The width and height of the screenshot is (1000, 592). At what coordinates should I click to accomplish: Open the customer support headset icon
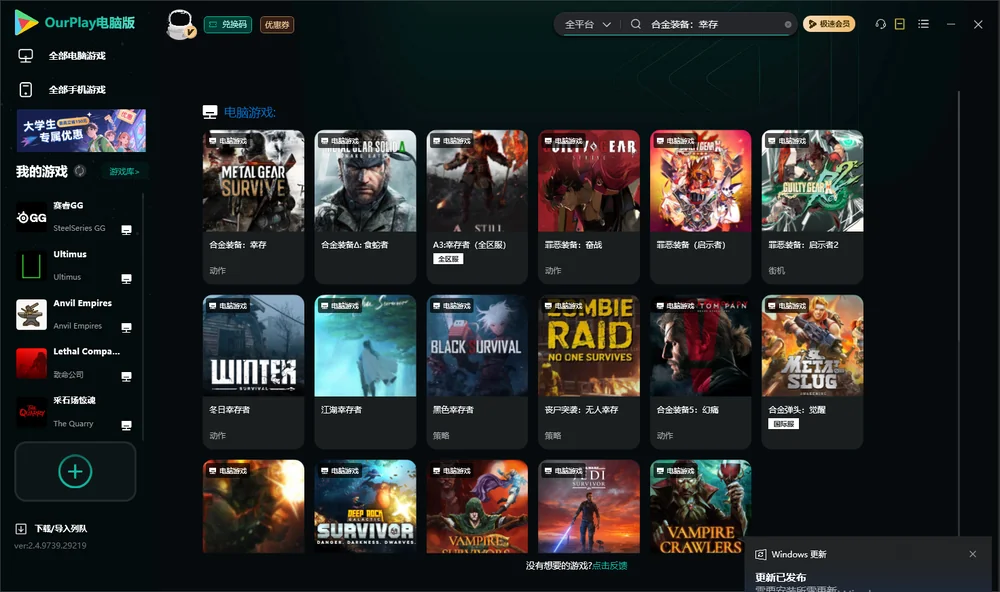point(880,24)
